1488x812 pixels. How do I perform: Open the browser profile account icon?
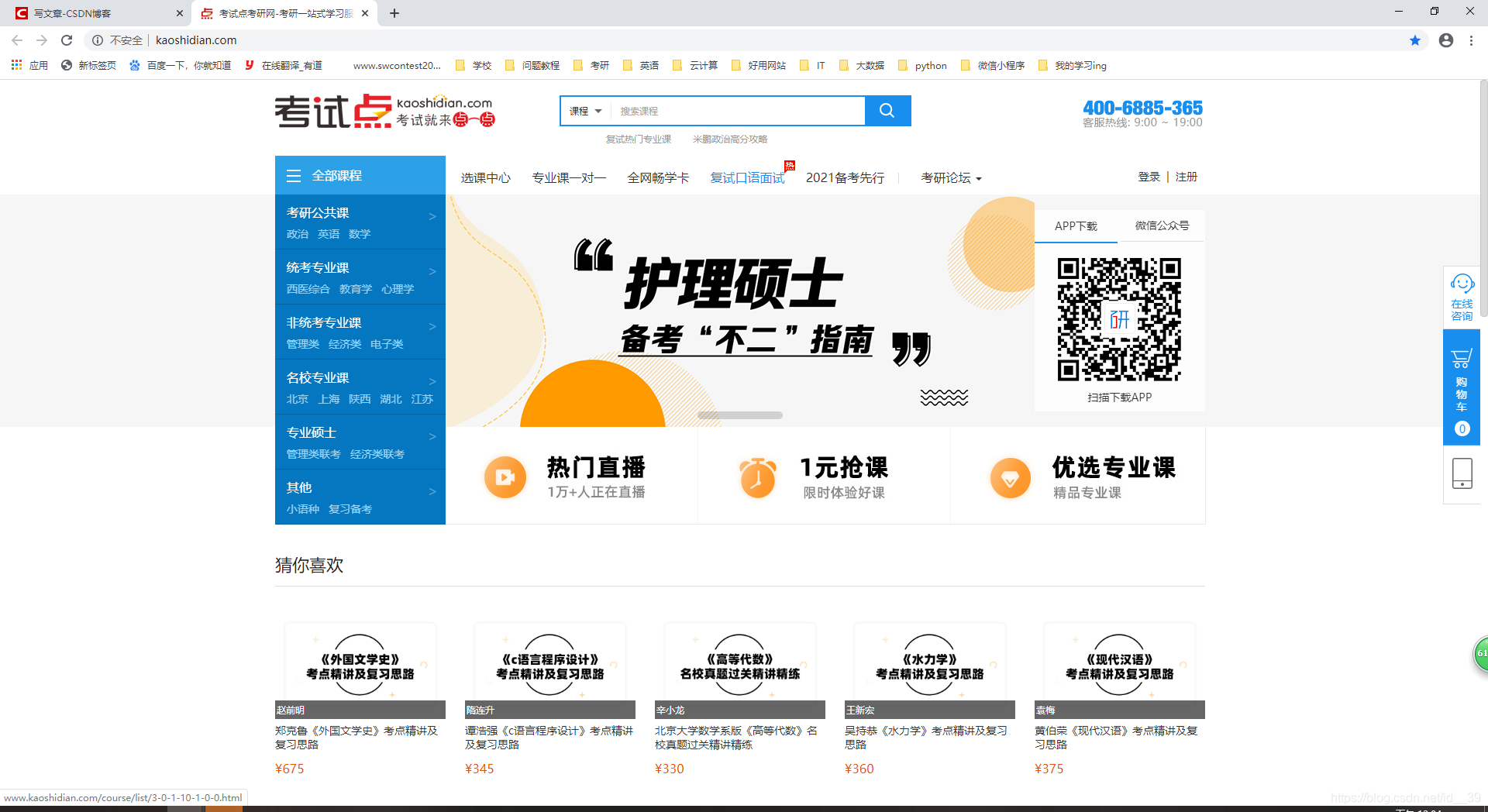tap(1445, 40)
